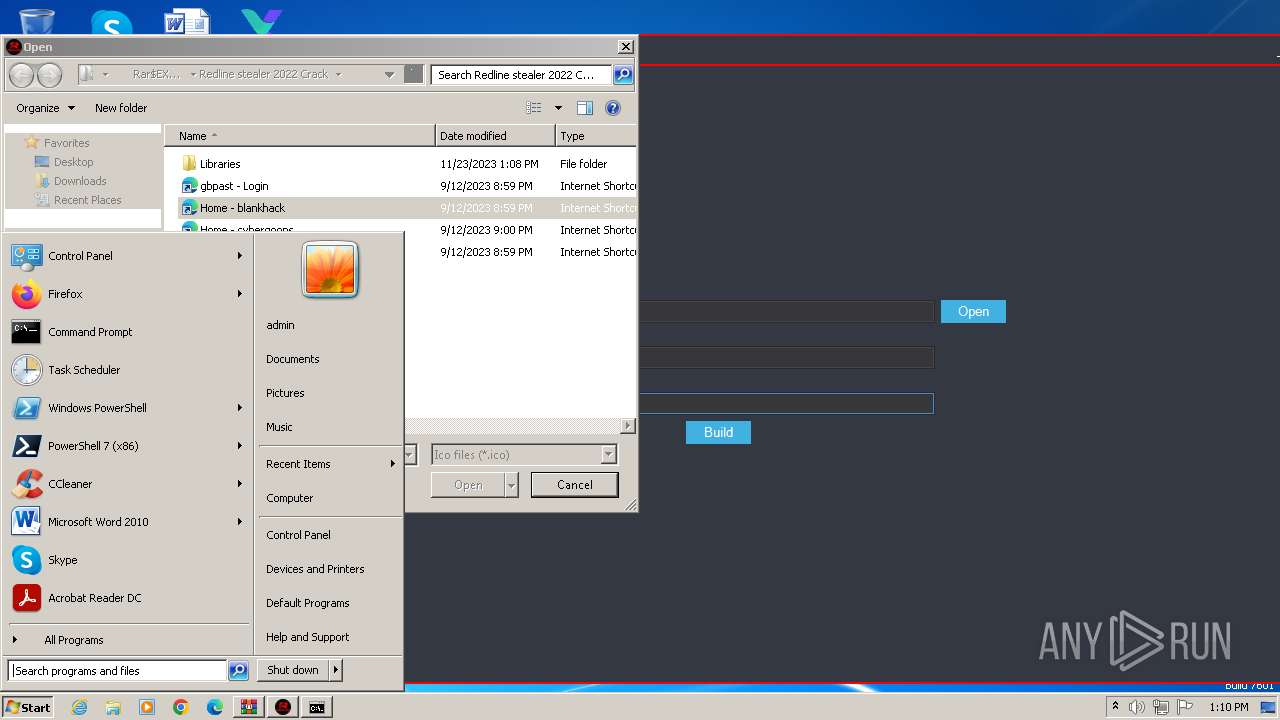Click the change view icon in Open dialog
The image size is (1280, 720).
pyautogui.click(x=534, y=108)
